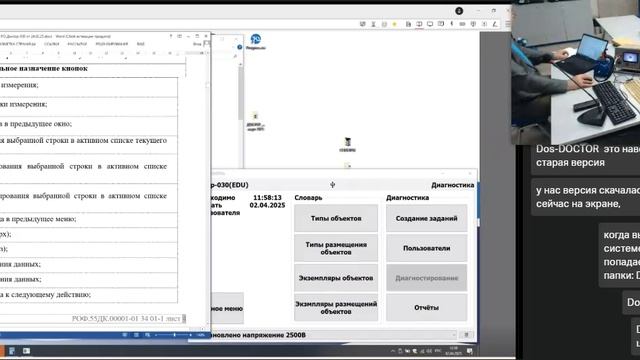Open the Экземпляры объектов button
Viewport: 640px width, 360px height.
tap(336, 278)
